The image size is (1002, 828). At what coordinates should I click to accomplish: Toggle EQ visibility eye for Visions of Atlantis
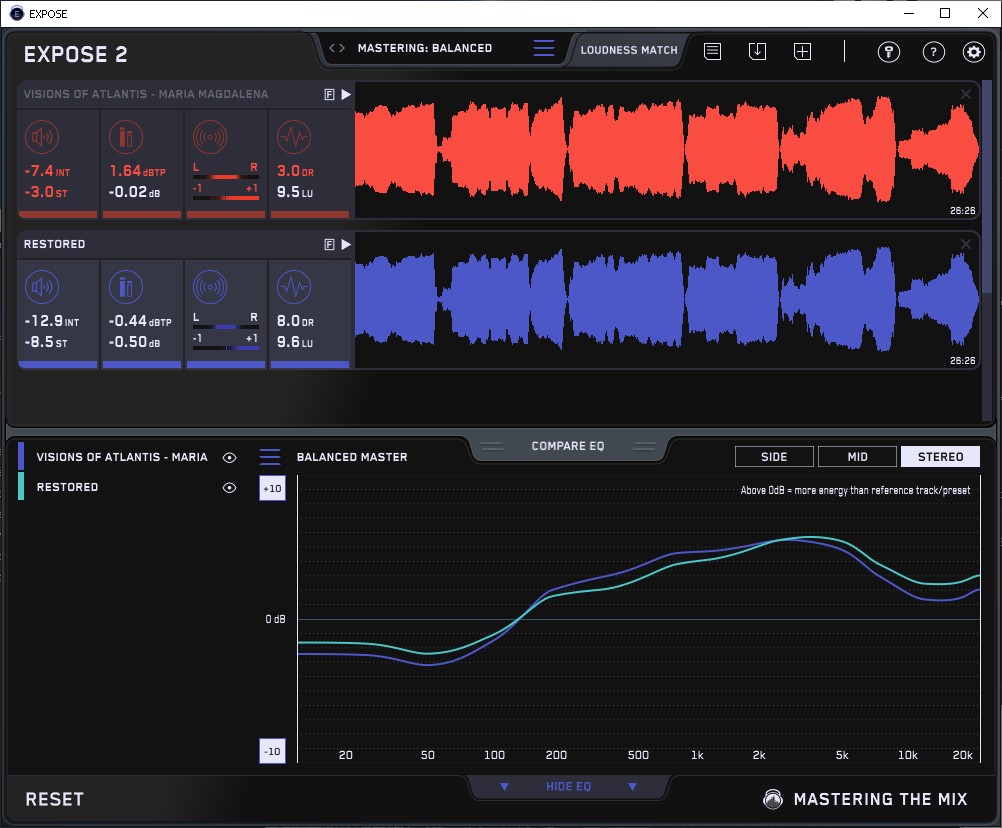pos(229,457)
